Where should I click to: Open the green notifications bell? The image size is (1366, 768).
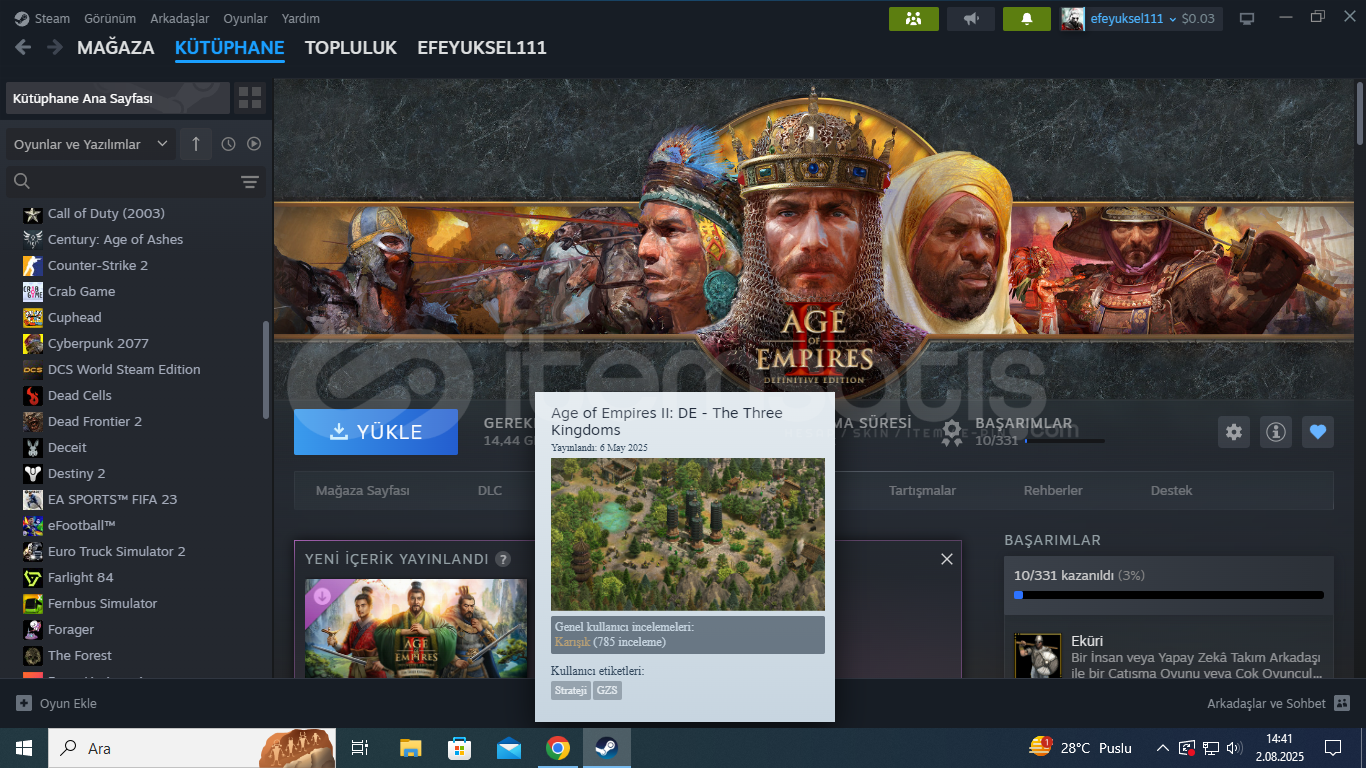point(1026,19)
